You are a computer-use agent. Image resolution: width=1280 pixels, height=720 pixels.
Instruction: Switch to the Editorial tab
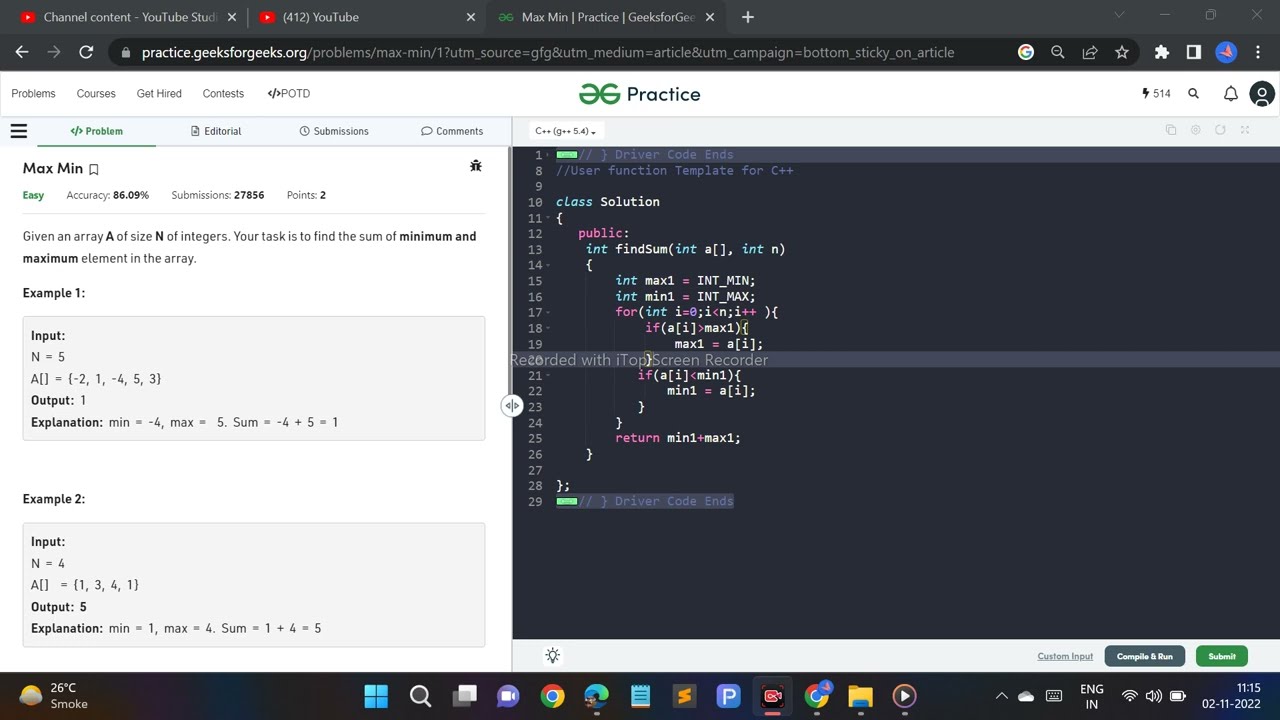pyautogui.click(x=216, y=131)
